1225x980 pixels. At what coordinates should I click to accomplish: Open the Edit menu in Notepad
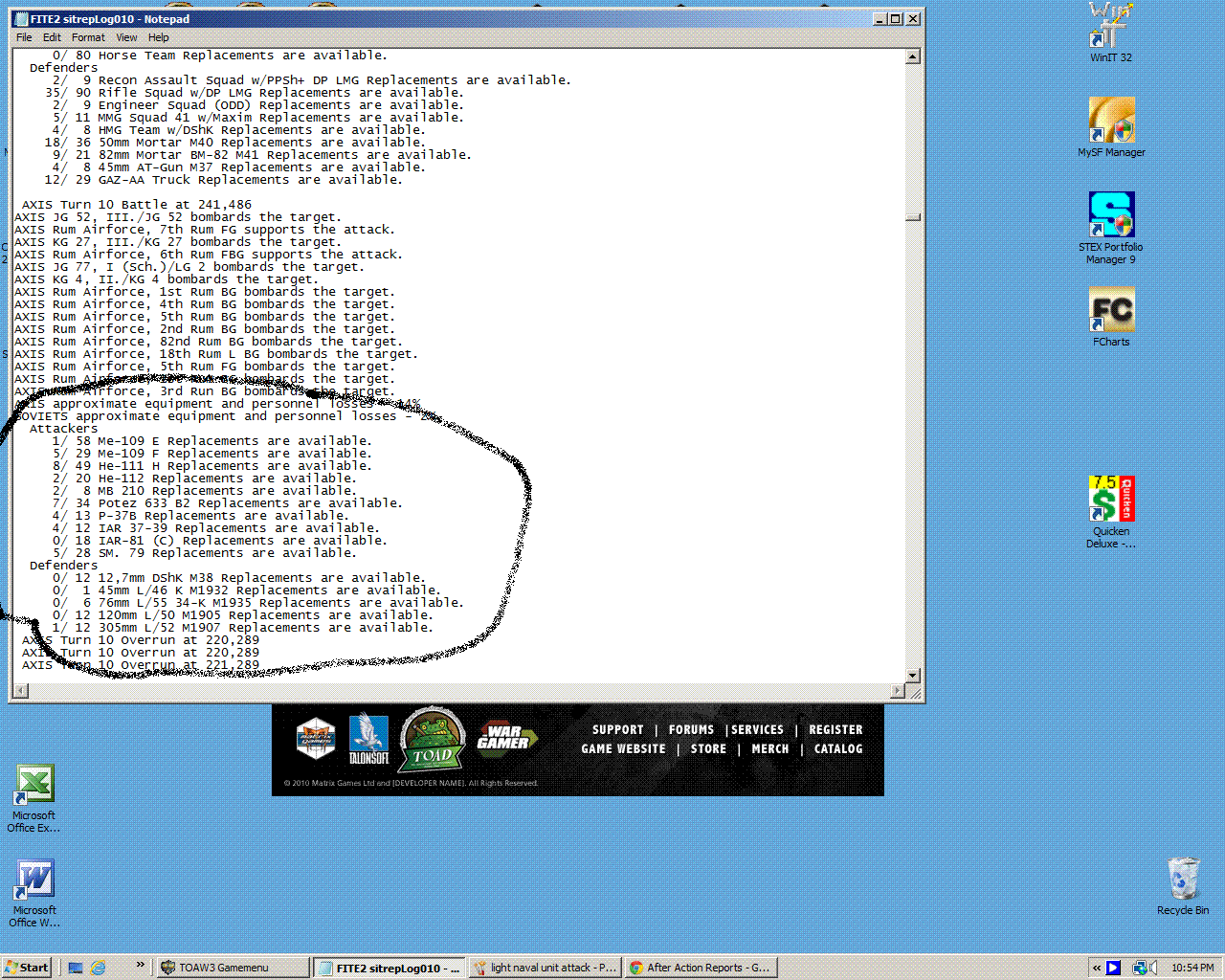[52, 37]
